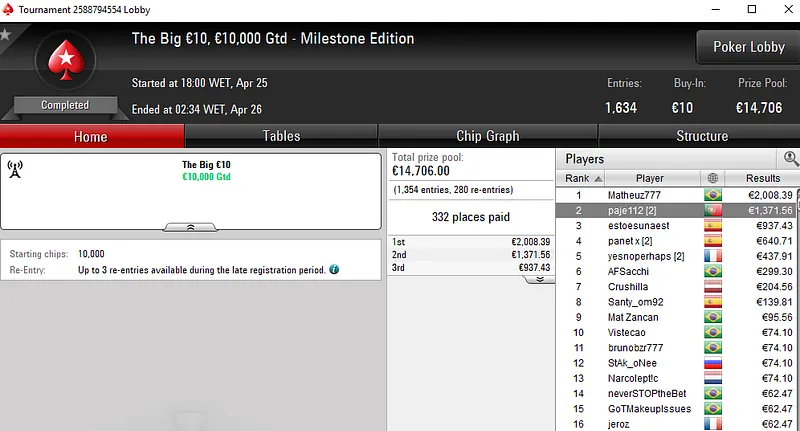Click the PokerStars icon in title bar
The image size is (800, 431).
click(x=8, y=9)
